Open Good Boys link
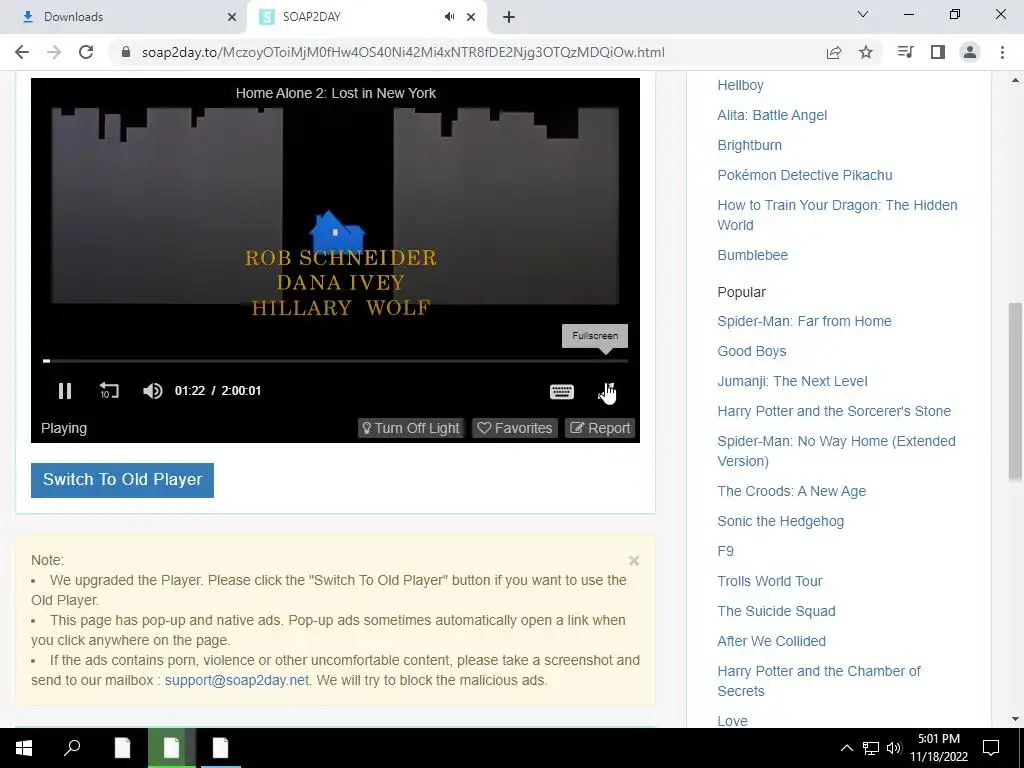 (752, 351)
